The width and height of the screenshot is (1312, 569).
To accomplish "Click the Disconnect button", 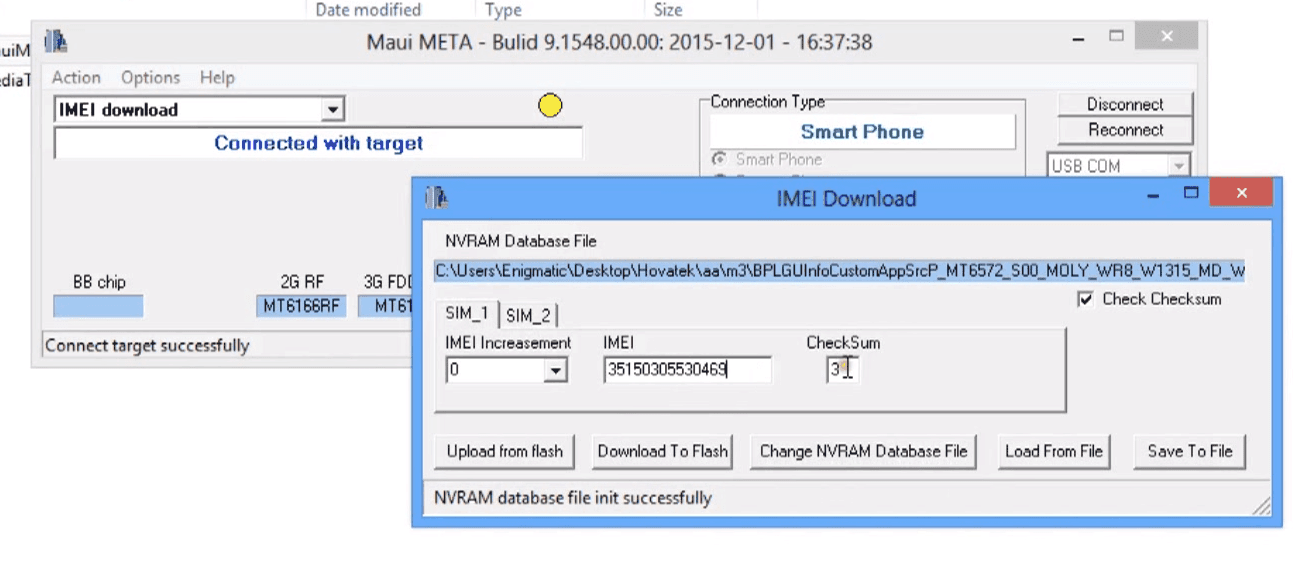I will [1125, 104].
